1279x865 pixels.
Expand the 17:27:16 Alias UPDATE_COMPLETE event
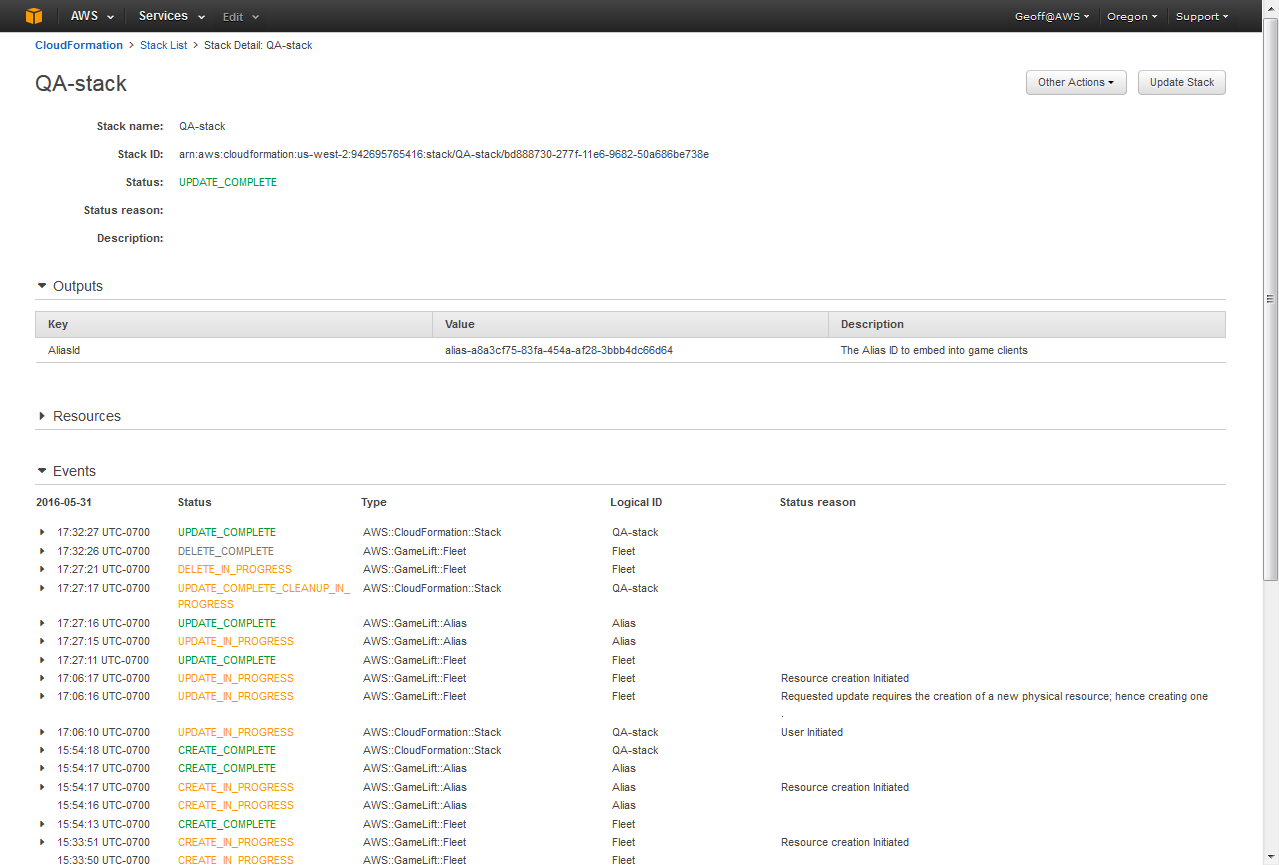(x=42, y=623)
